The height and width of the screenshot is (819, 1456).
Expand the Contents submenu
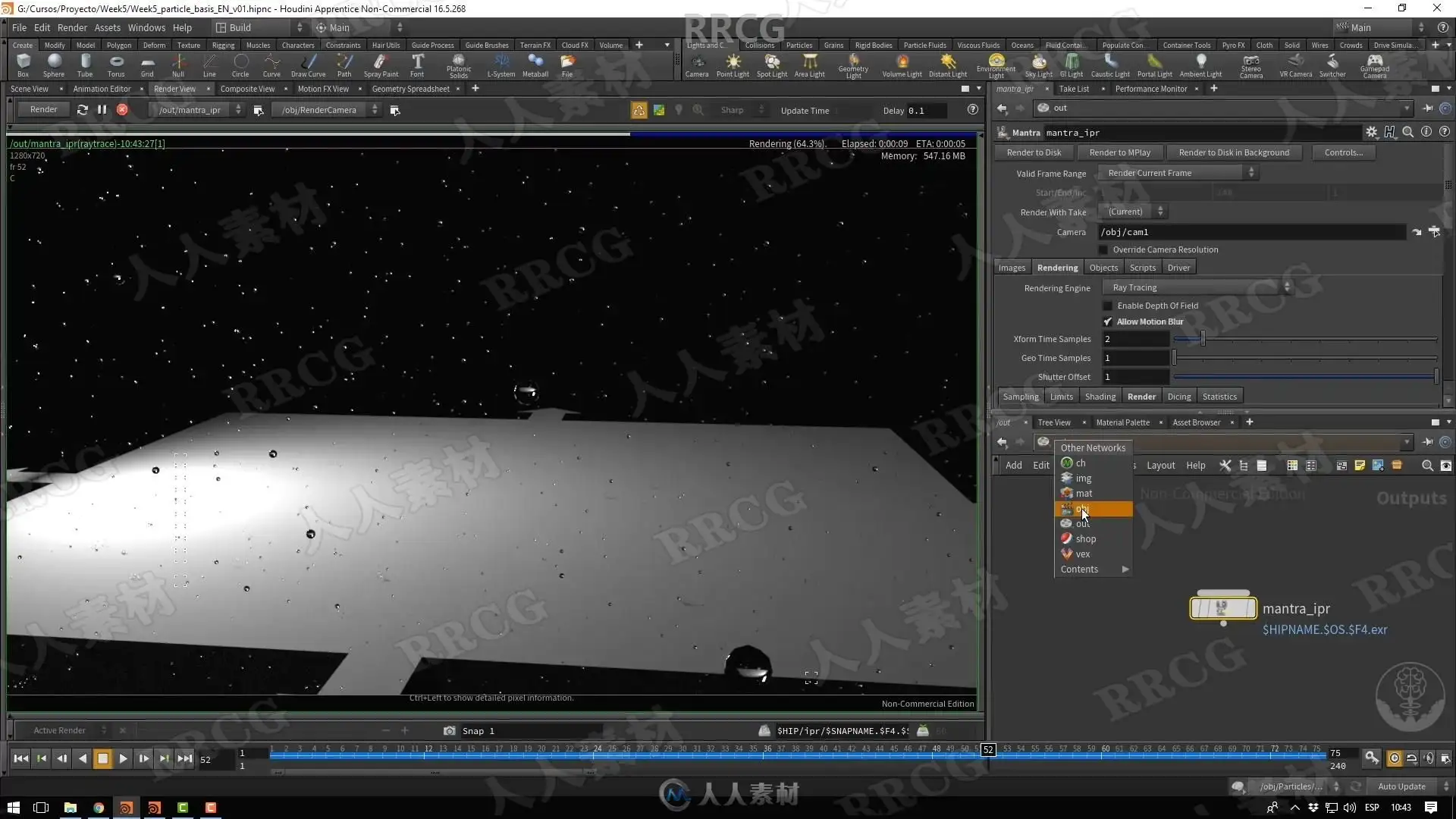pos(1094,570)
